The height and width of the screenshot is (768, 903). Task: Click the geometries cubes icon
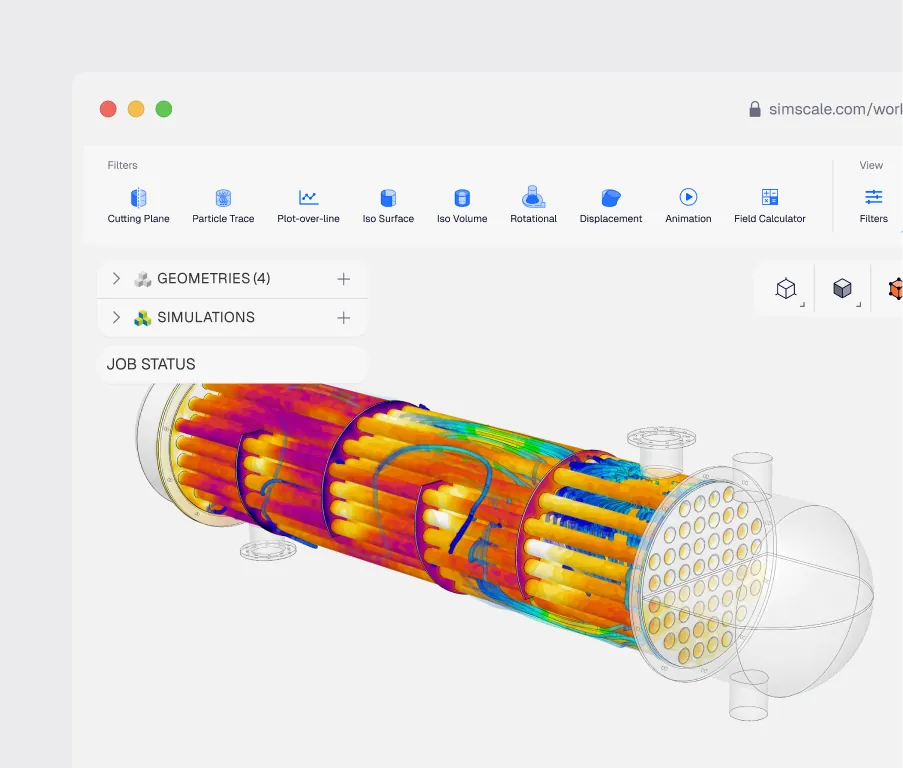tap(142, 279)
